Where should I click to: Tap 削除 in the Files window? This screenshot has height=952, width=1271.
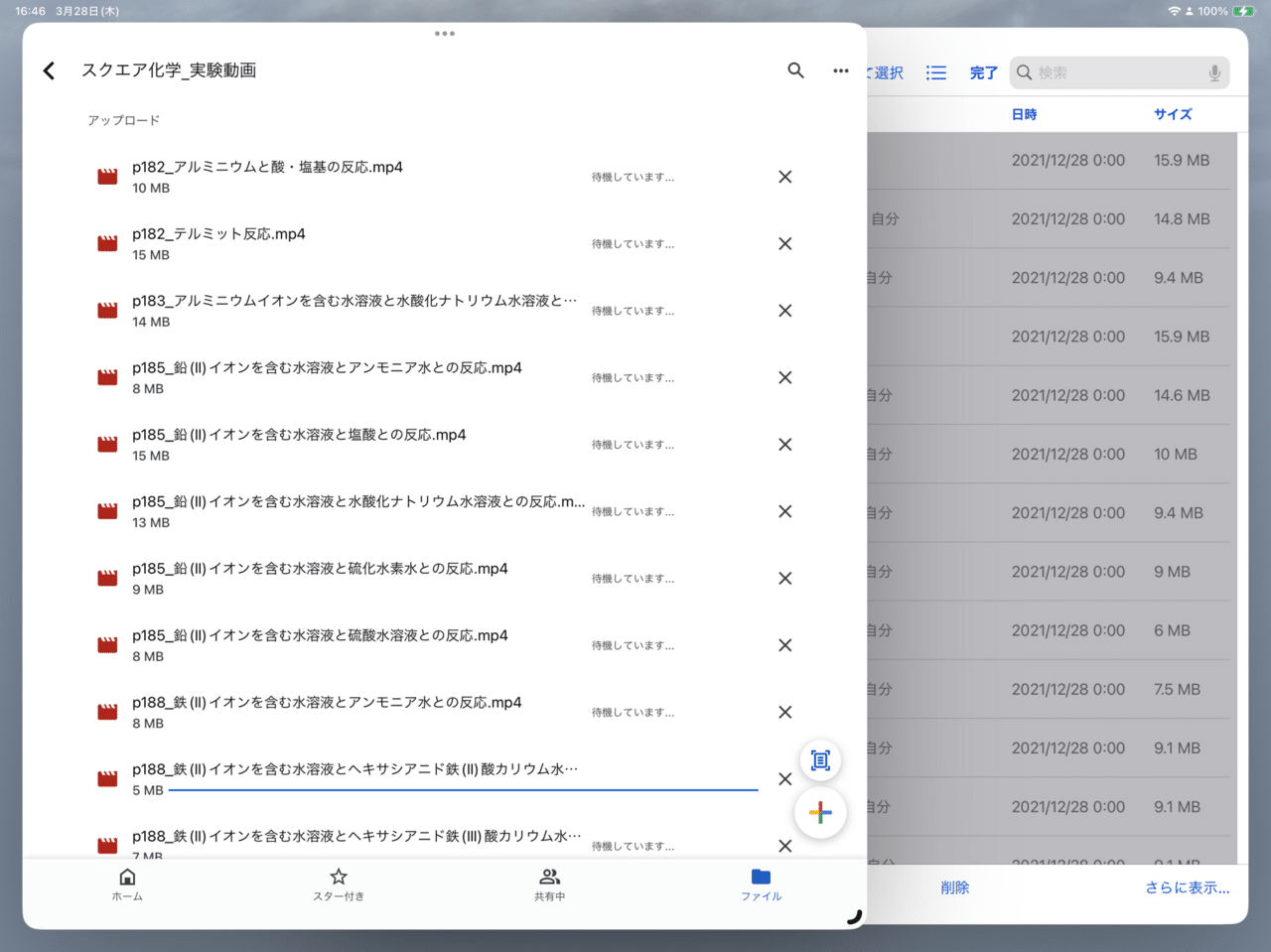coord(955,887)
